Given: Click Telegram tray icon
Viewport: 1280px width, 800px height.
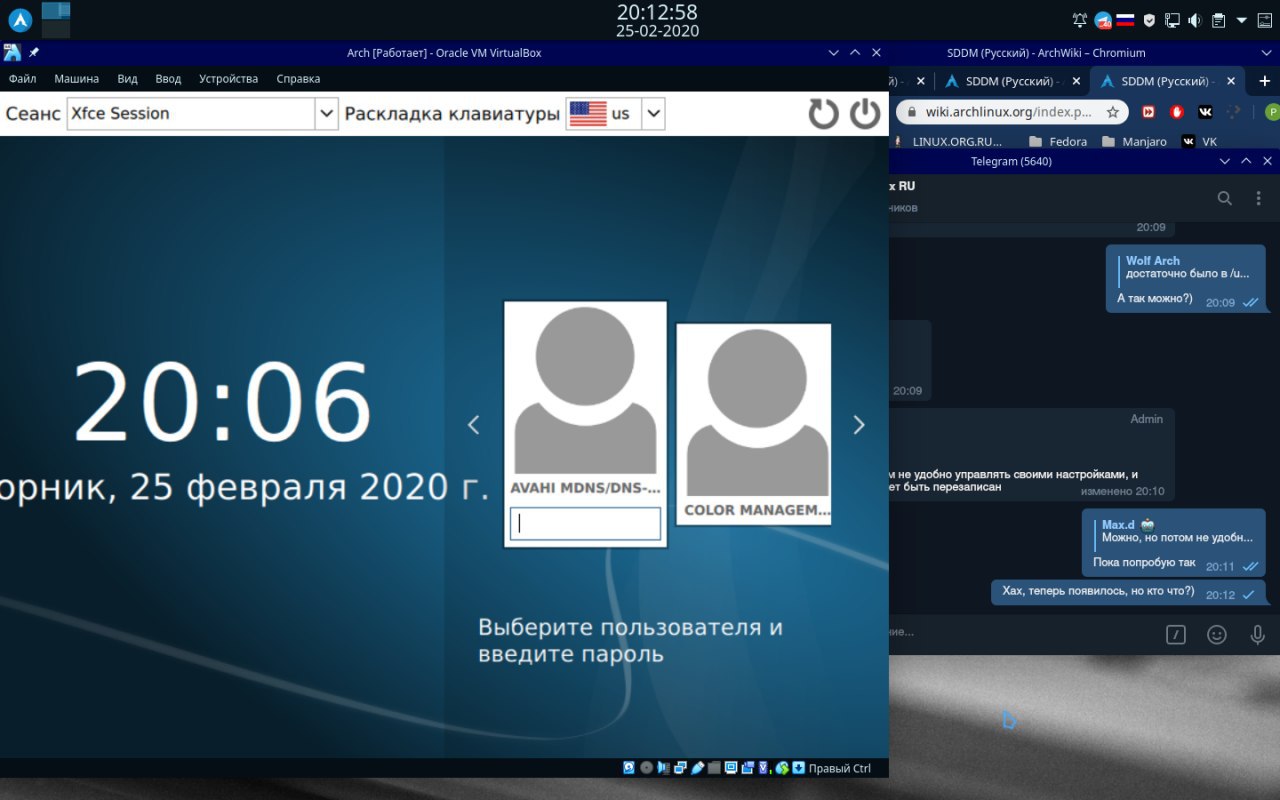Looking at the screenshot, I should [1103, 20].
